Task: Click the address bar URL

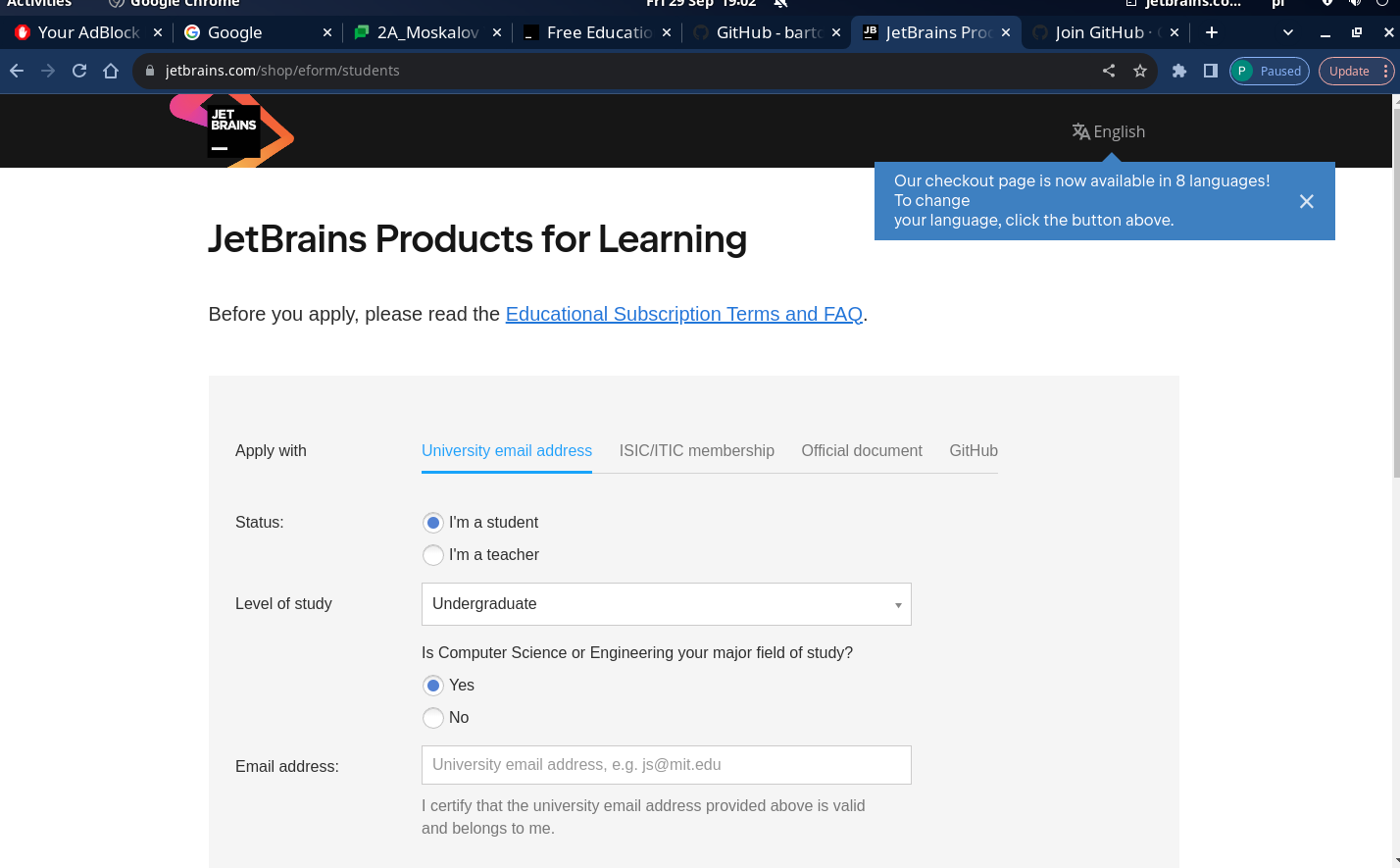Action: click(x=282, y=71)
